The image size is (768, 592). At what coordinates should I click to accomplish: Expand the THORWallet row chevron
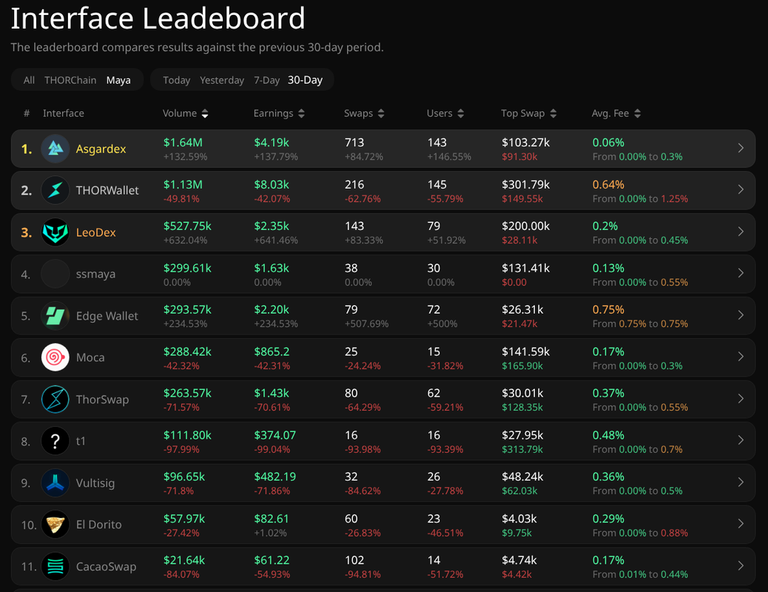[741, 189]
